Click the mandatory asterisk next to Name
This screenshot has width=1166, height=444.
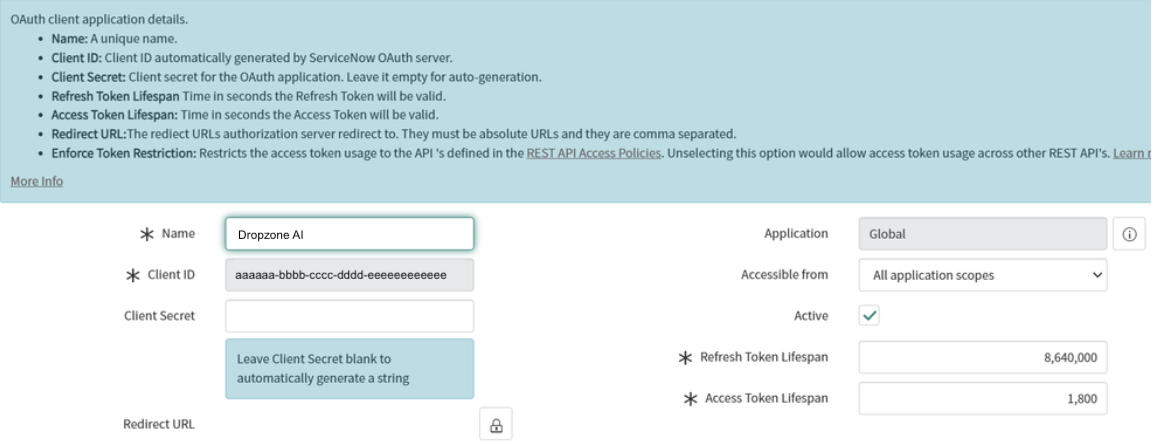pos(146,234)
